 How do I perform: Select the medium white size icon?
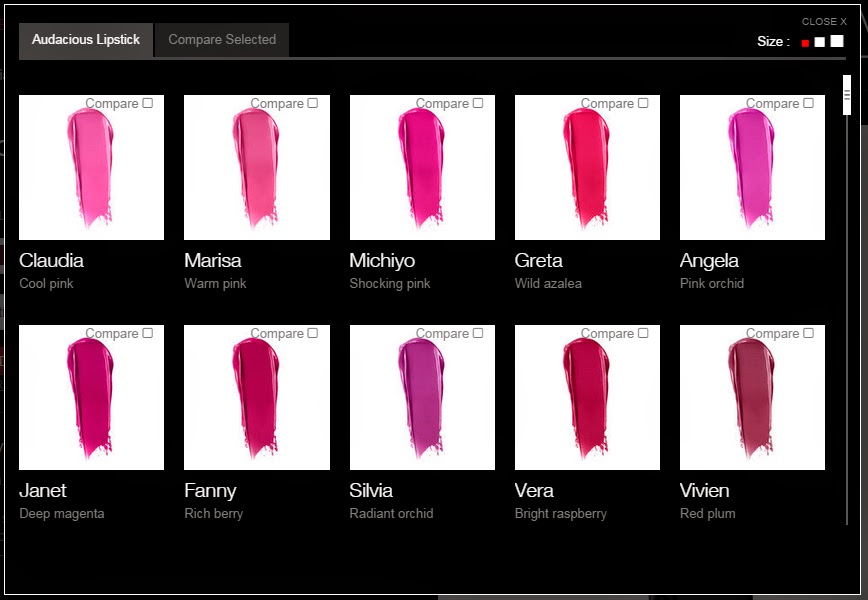tap(819, 42)
